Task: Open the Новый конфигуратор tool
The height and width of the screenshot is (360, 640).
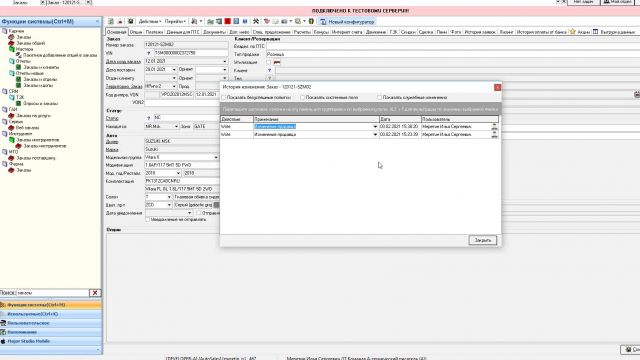Action: click(347, 22)
